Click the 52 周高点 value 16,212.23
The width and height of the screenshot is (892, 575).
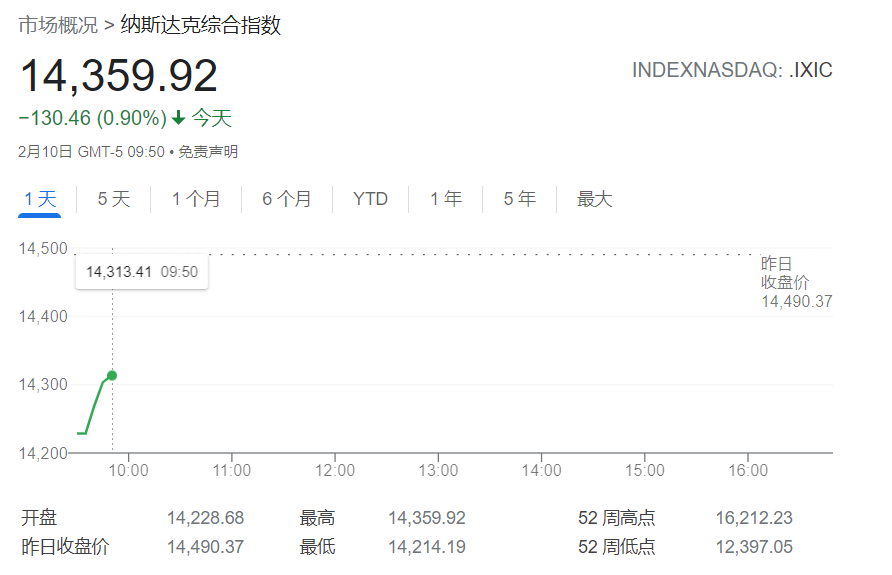[x=754, y=518]
